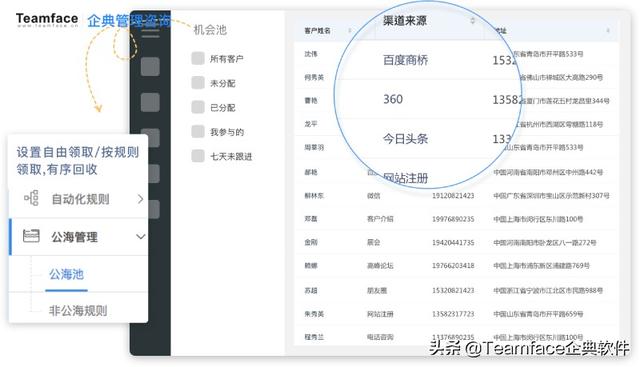This screenshot has height=367, width=640.
Task: Click the 高峰论坛 channel cell
Action: pos(380,266)
